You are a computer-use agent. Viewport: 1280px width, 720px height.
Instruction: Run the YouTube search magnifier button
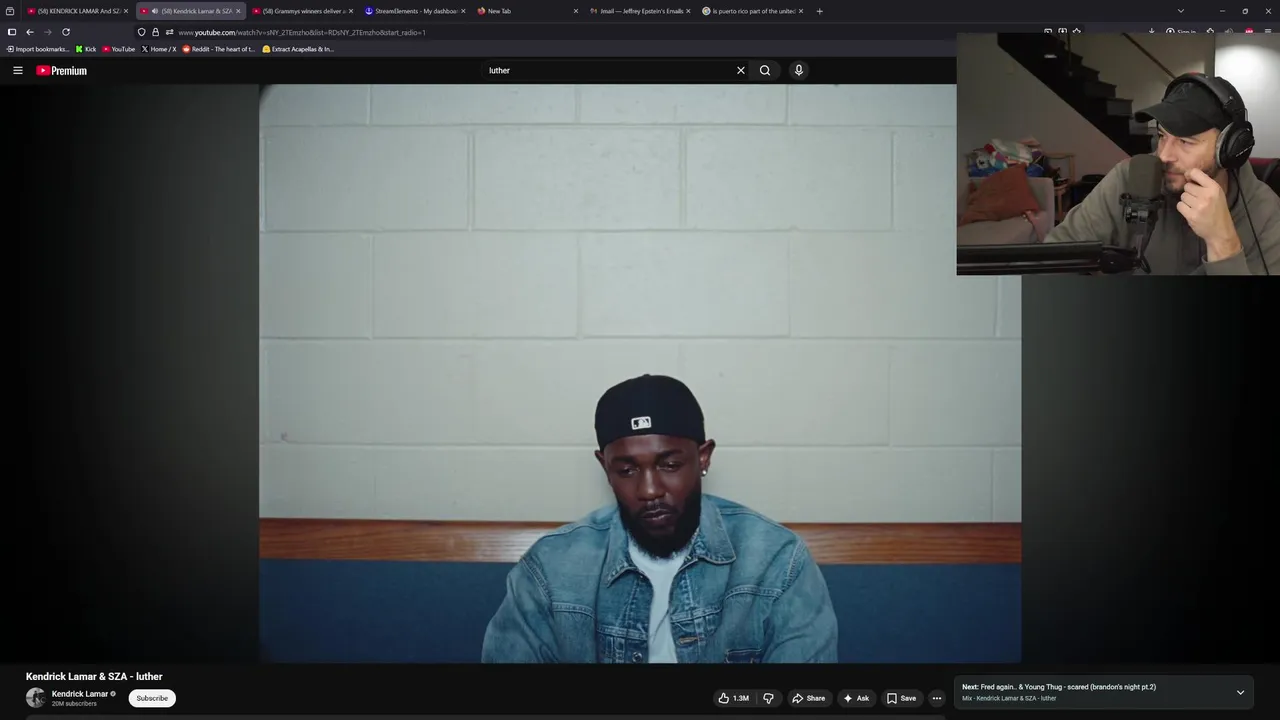click(x=765, y=70)
